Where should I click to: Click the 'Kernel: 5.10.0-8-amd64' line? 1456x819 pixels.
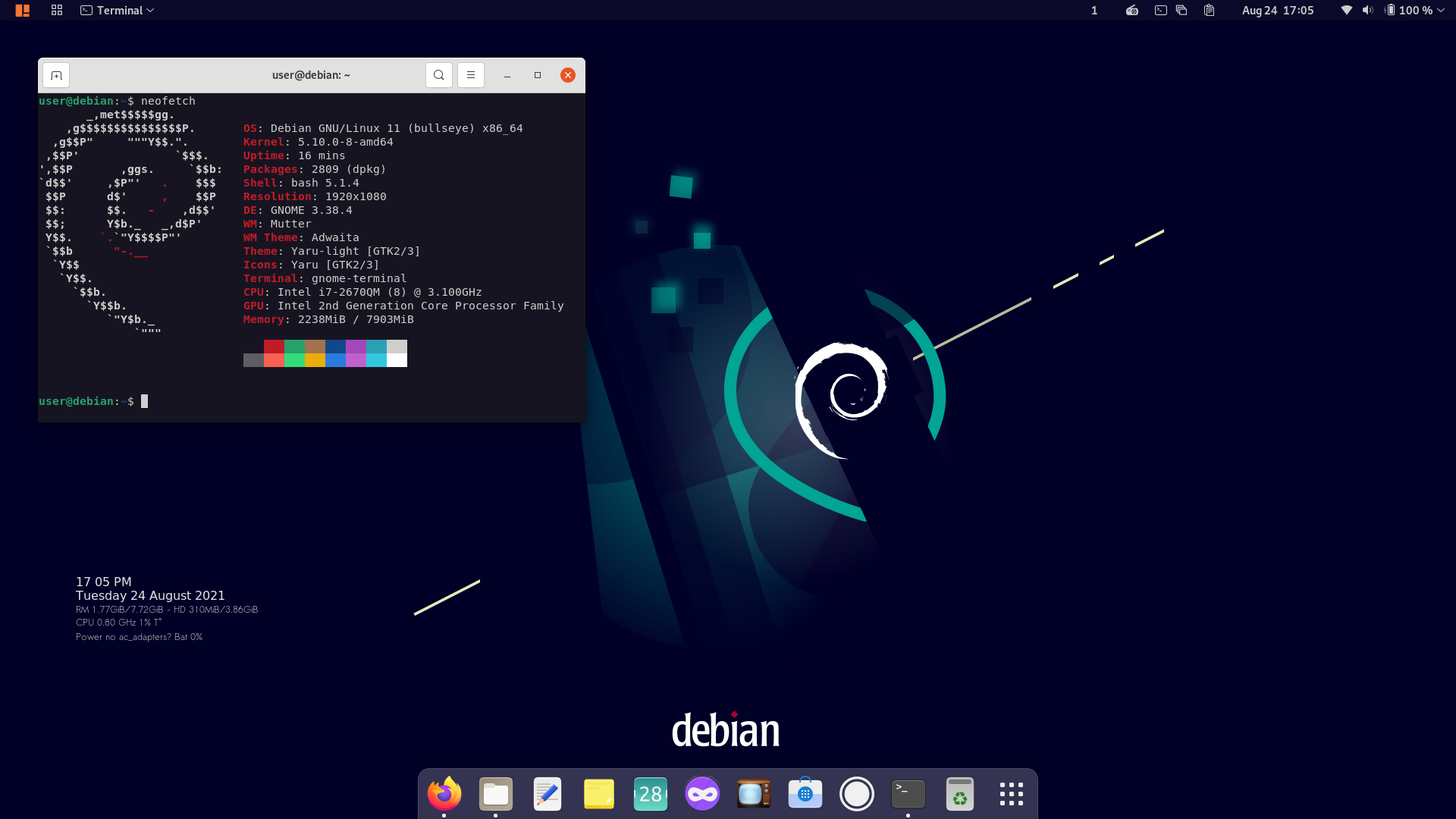tap(318, 142)
